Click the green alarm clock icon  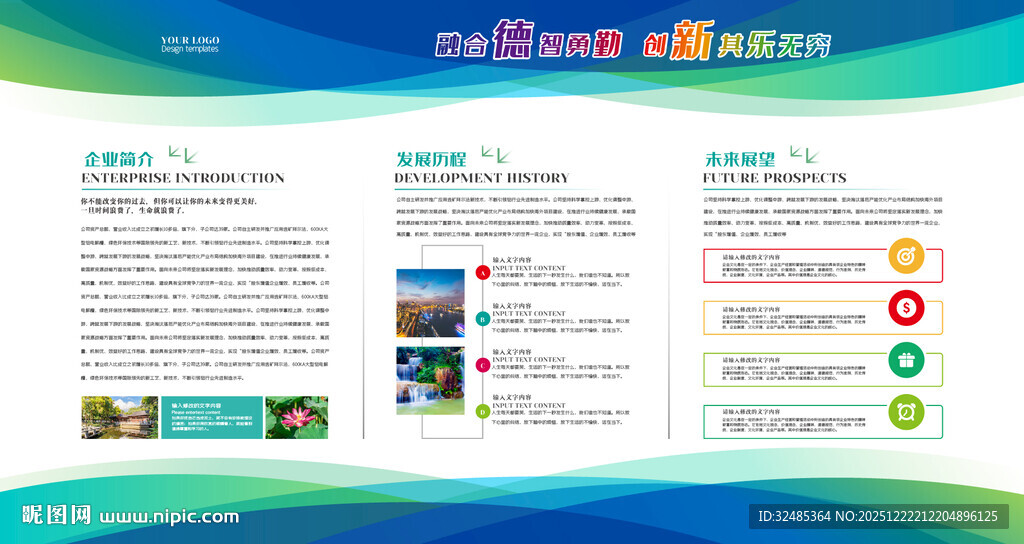click(905, 411)
